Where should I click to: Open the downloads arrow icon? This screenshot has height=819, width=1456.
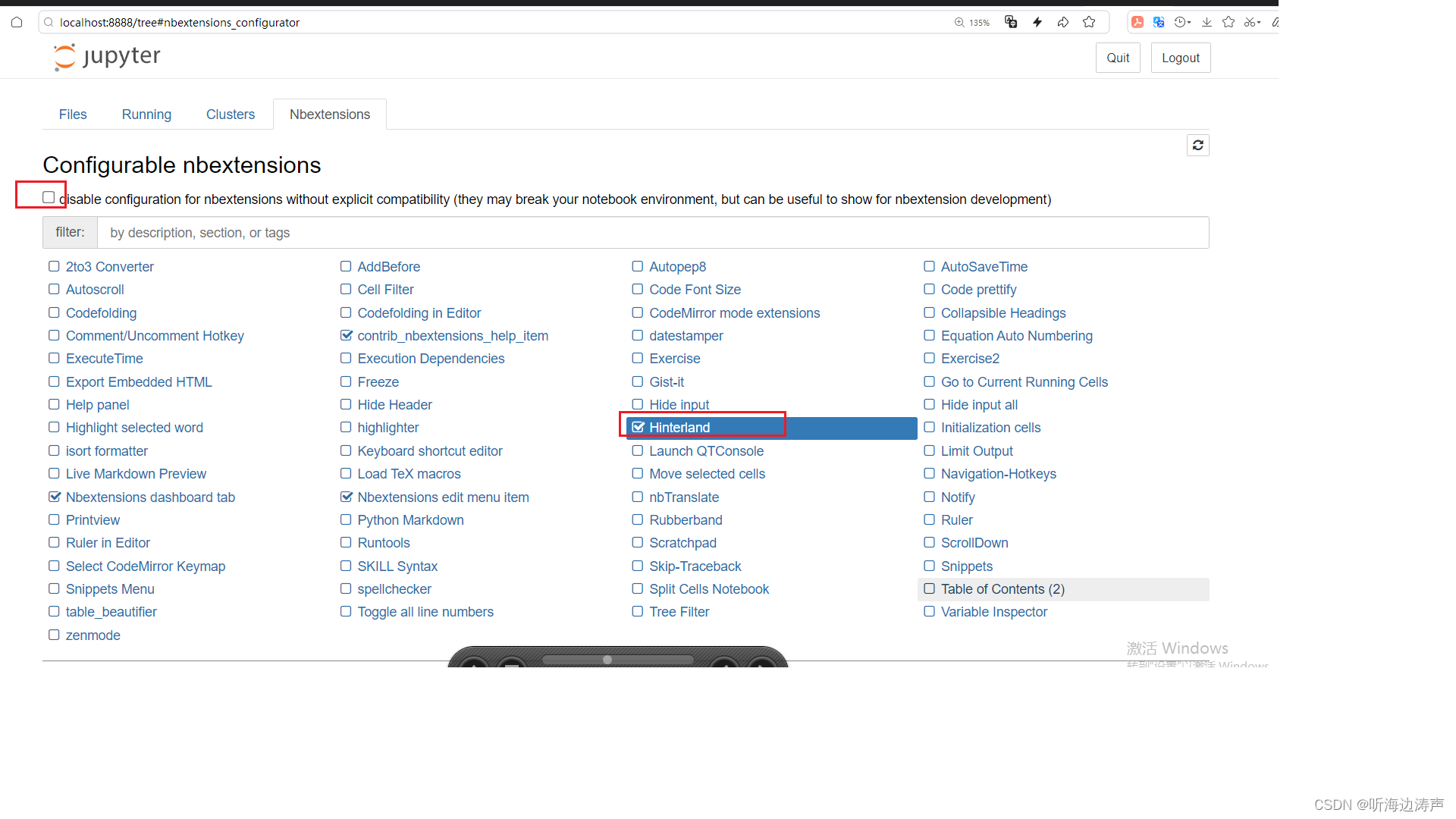(x=1207, y=22)
